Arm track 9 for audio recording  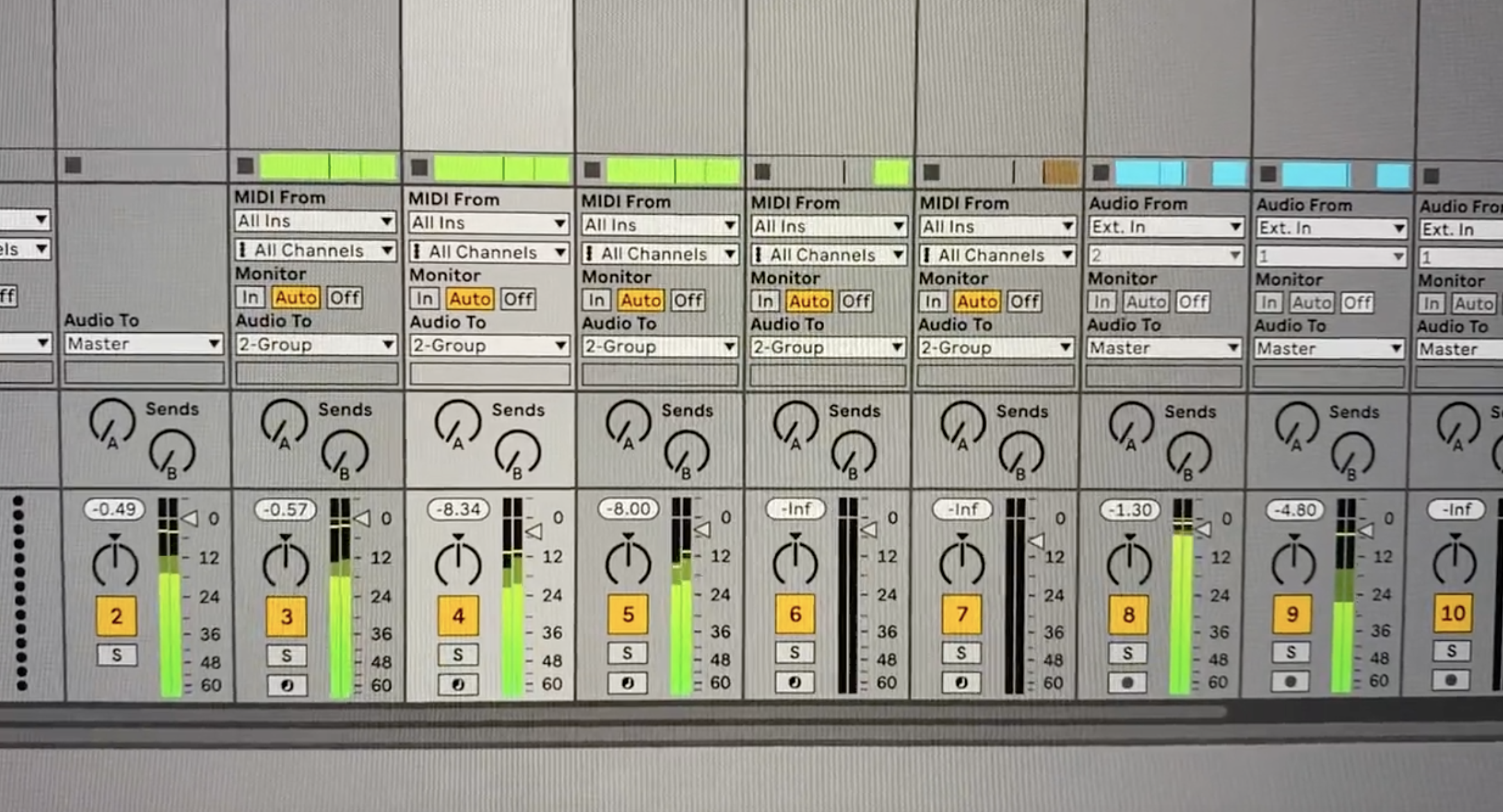[1291, 681]
